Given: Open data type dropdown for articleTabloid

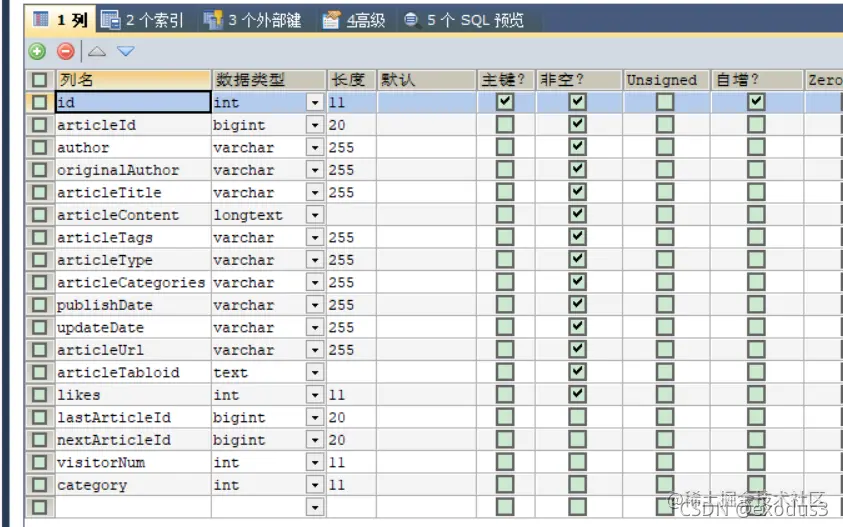Looking at the screenshot, I should 315,372.
